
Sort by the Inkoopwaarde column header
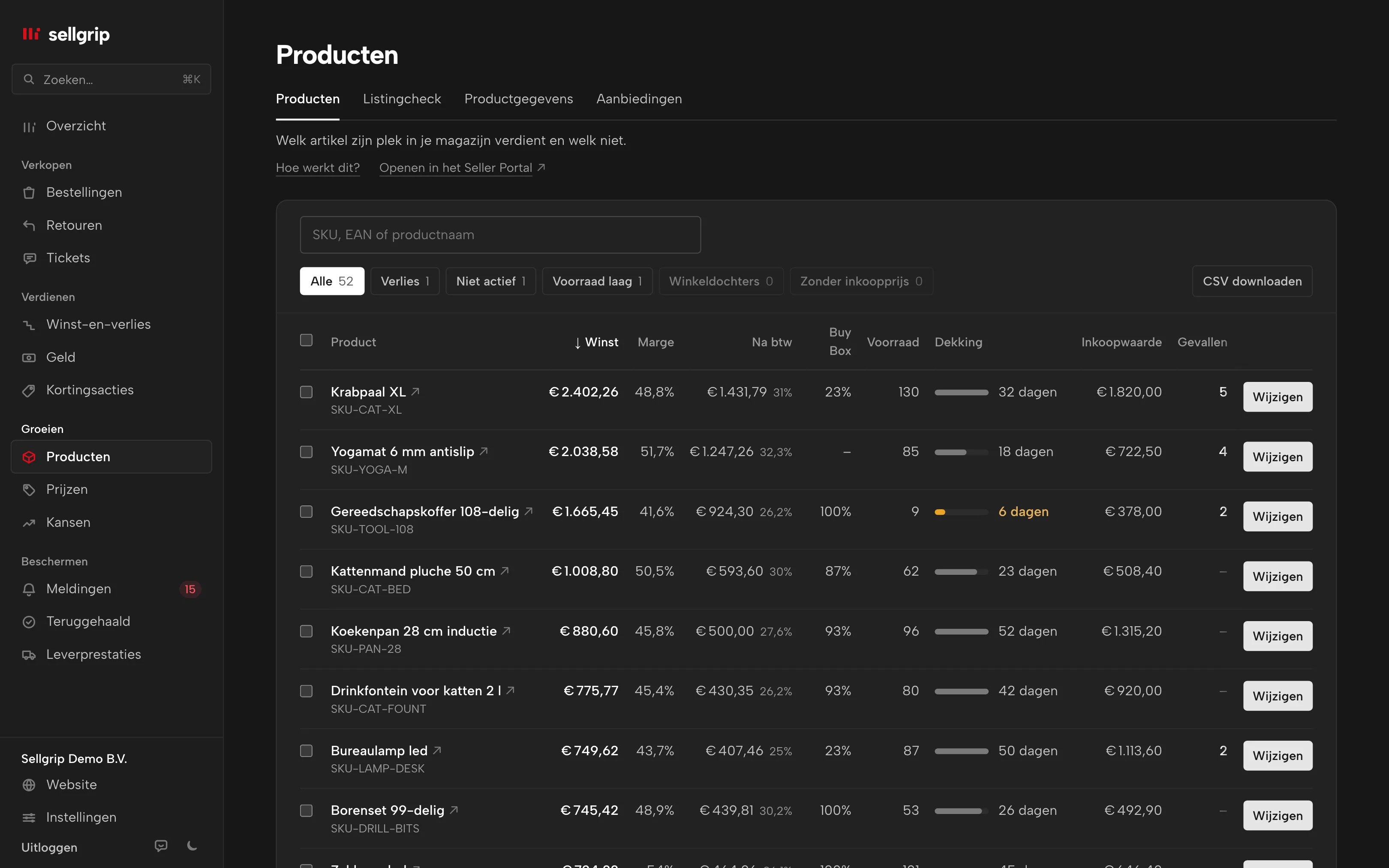point(1121,342)
